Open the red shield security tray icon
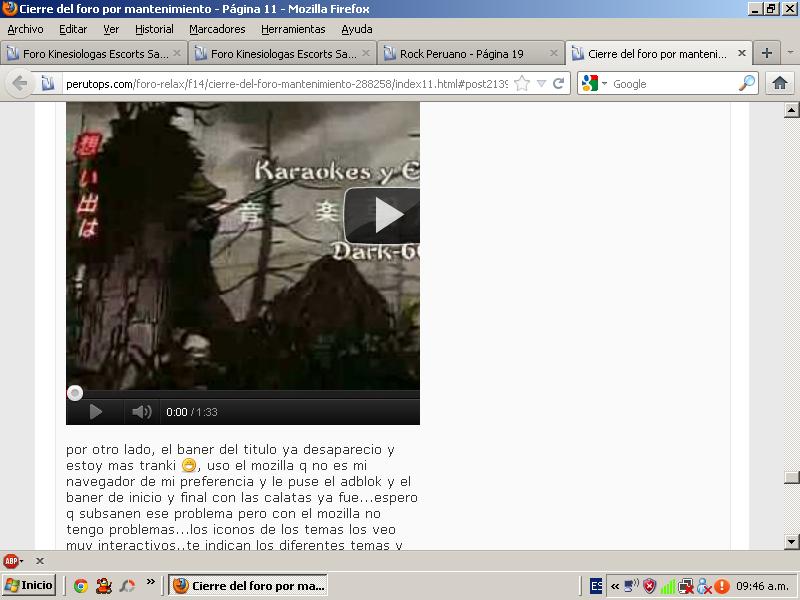Screen dimensions: 800x600 coord(649,586)
